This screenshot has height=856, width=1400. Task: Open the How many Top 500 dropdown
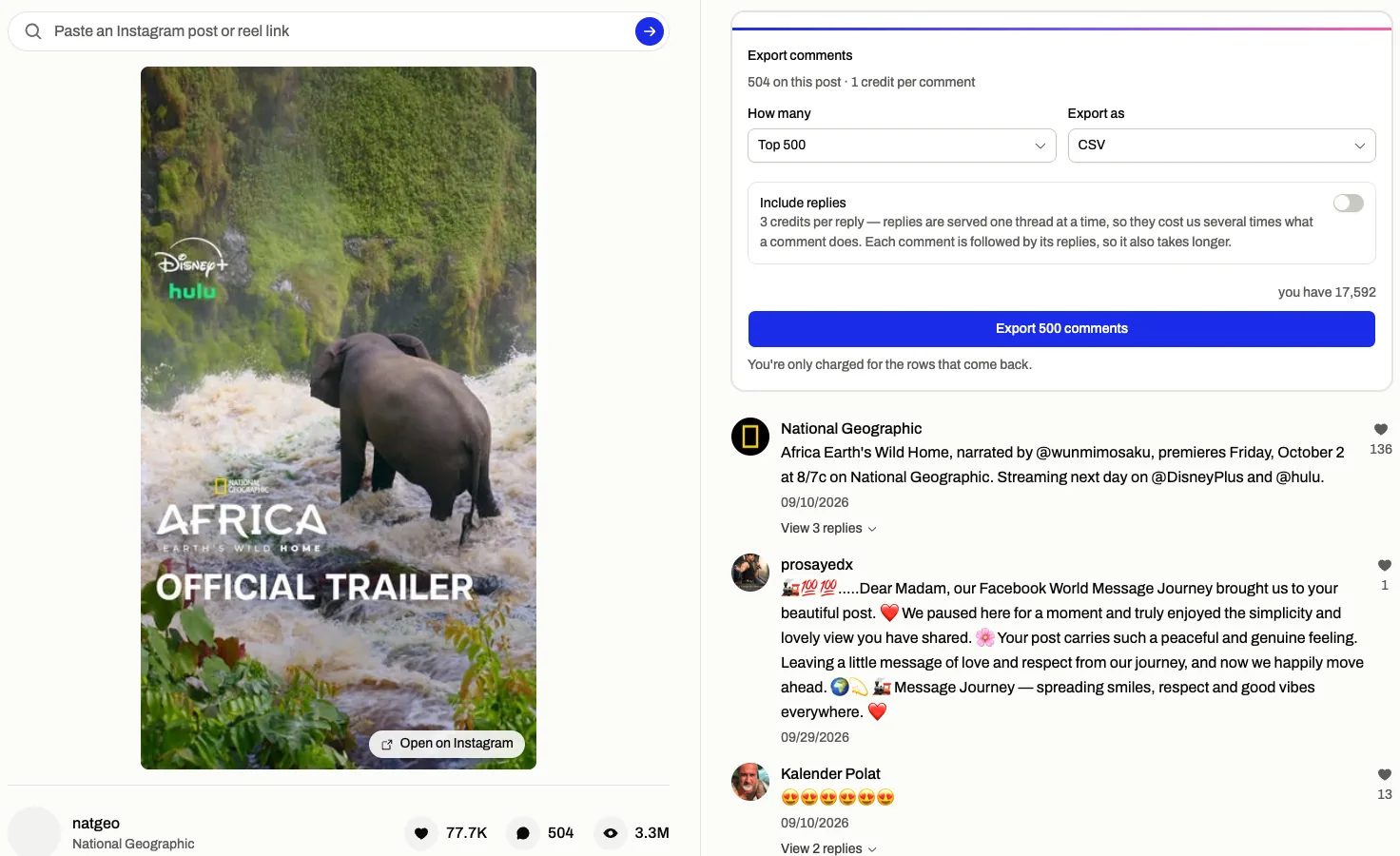point(902,146)
